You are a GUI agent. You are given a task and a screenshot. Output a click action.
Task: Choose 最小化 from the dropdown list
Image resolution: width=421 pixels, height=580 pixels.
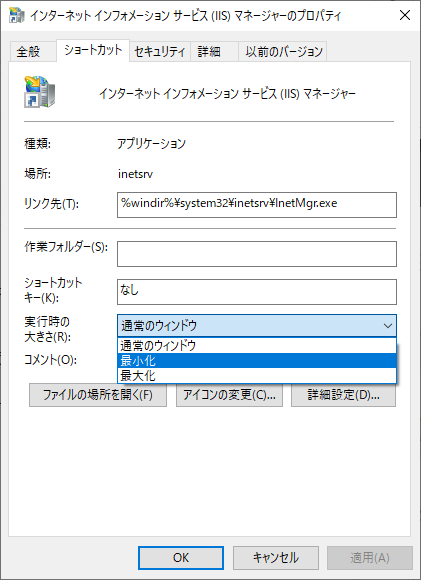pyautogui.click(x=257, y=360)
